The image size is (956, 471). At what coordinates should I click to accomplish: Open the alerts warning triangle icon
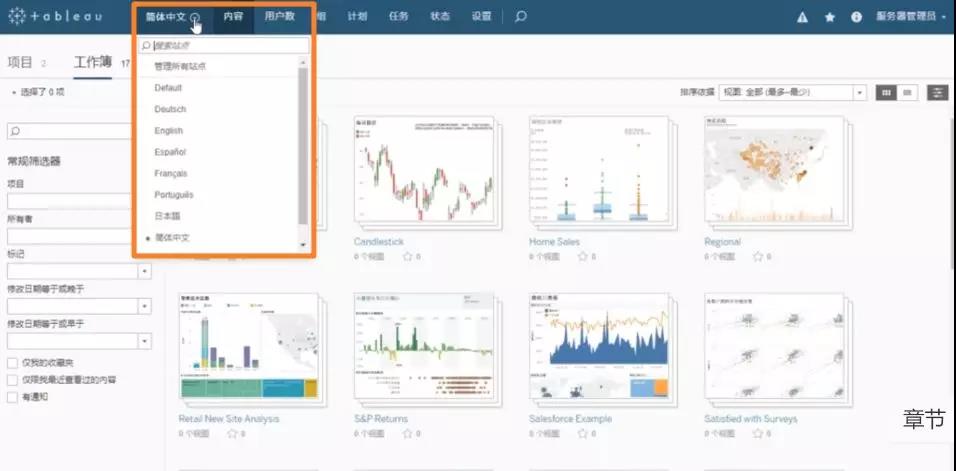click(803, 17)
